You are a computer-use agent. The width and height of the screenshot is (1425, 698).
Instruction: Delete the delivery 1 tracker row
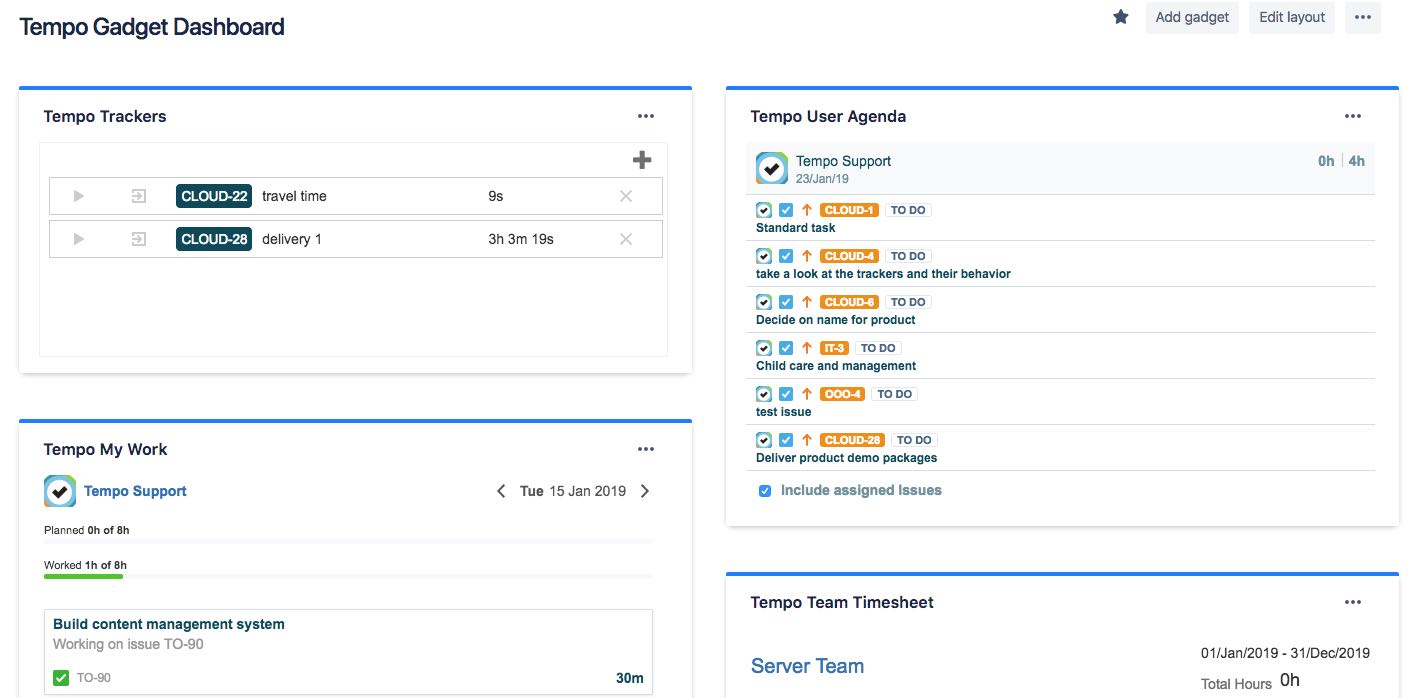click(x=626, y=239)
